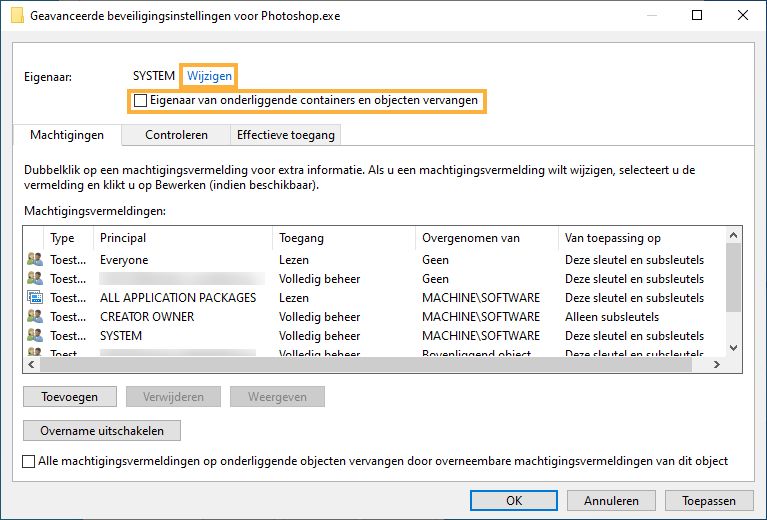This screenshot has height=520, width=767.
Task: Click MACHINE\SOFTWARE in ALL APPLICATION PACKAGES row
Action: click(481, 298)
